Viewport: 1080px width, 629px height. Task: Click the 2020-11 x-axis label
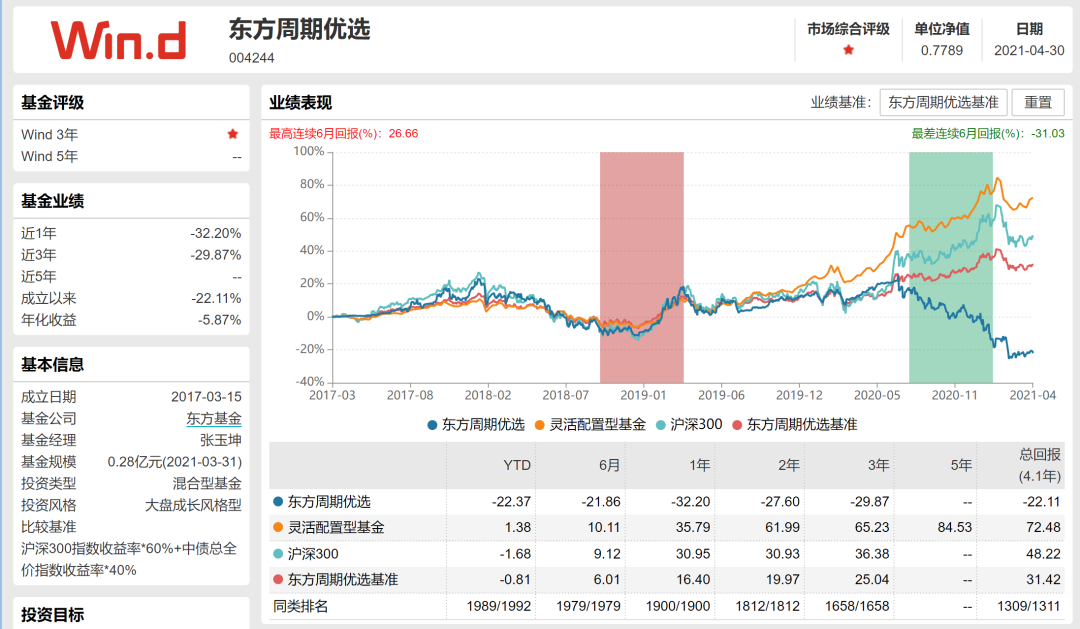(955, 395)
